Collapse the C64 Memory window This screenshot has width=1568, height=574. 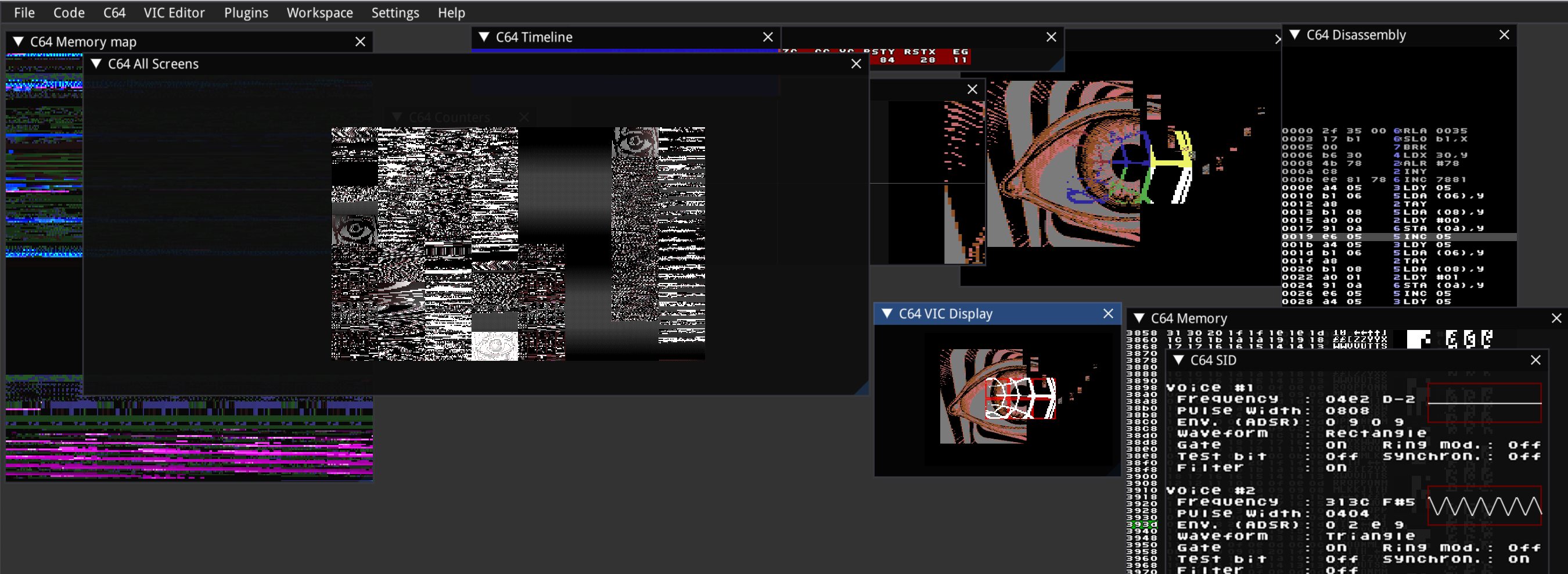coord(1139,318)
